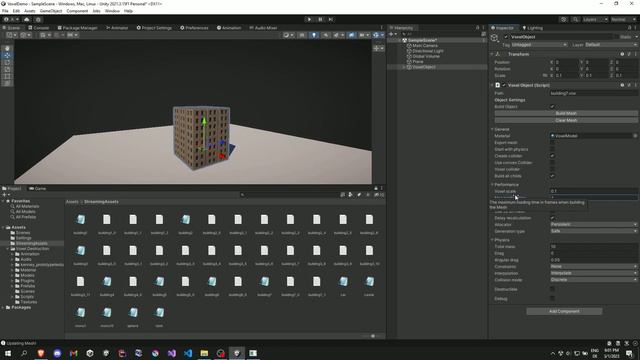Screen dimensions: 640x360
Task: Open the Windows Start menu
Action: tap(8, 353)
